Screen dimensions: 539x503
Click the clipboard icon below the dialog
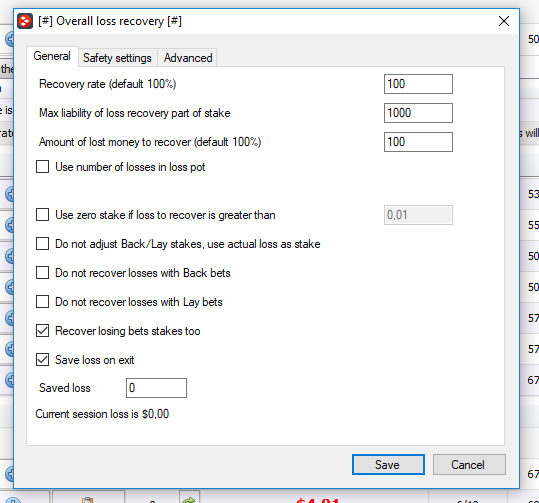(88, 500)
